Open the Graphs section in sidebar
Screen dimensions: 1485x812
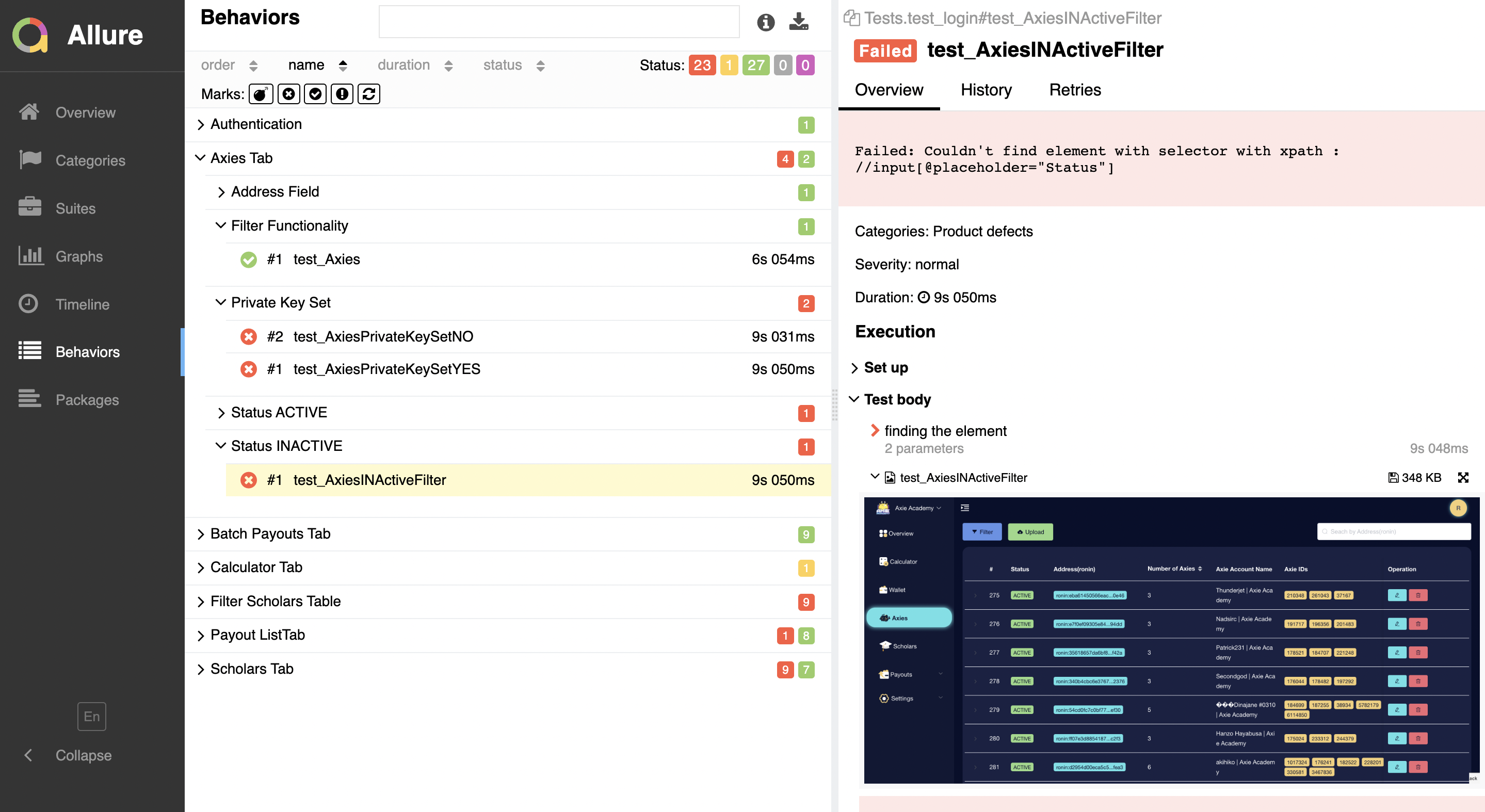79,256
